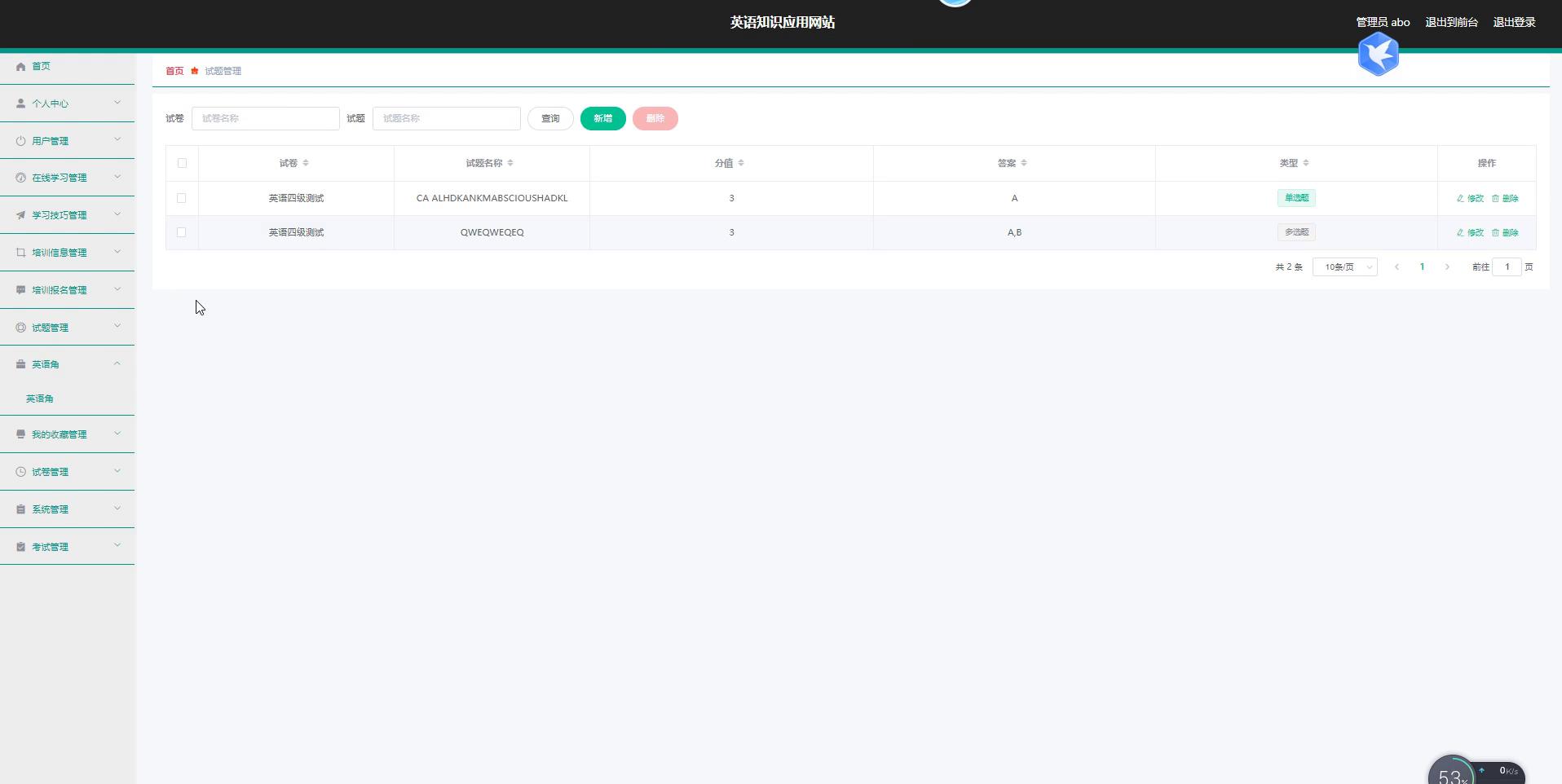Click the home icon in the sidebar
Viewport: 1562px width, 784px height.
(21, 67)
